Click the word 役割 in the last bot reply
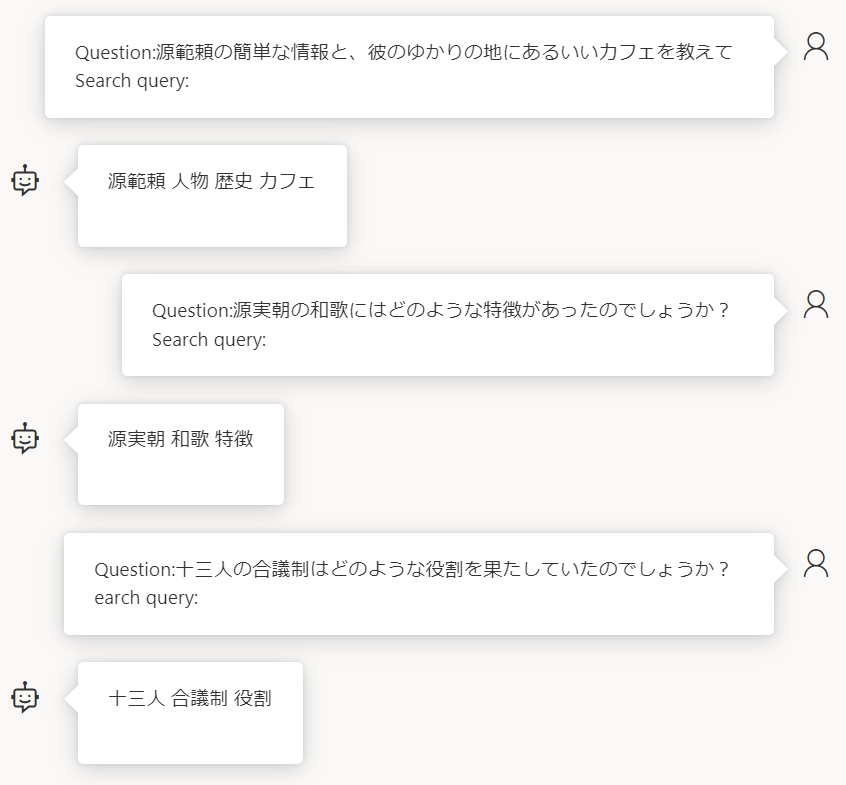The width and height of the screenshot is (846, 785). point(253,699)
